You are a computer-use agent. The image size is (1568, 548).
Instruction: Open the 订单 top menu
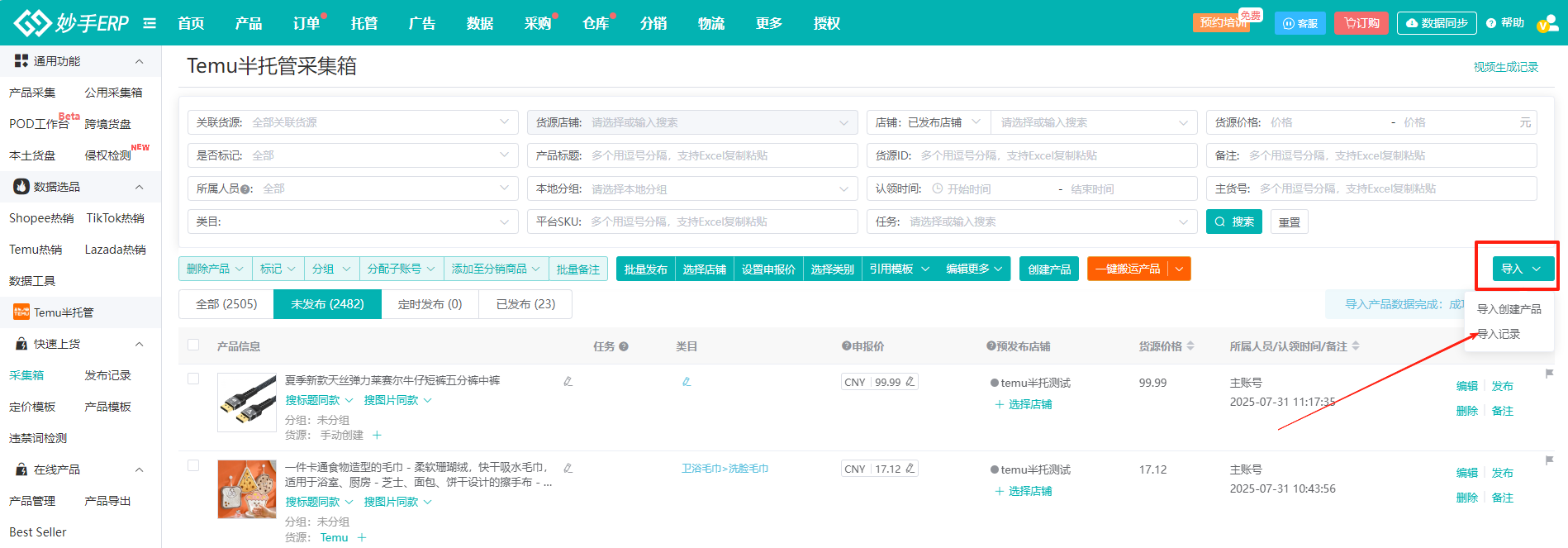(x=306, y=23)
